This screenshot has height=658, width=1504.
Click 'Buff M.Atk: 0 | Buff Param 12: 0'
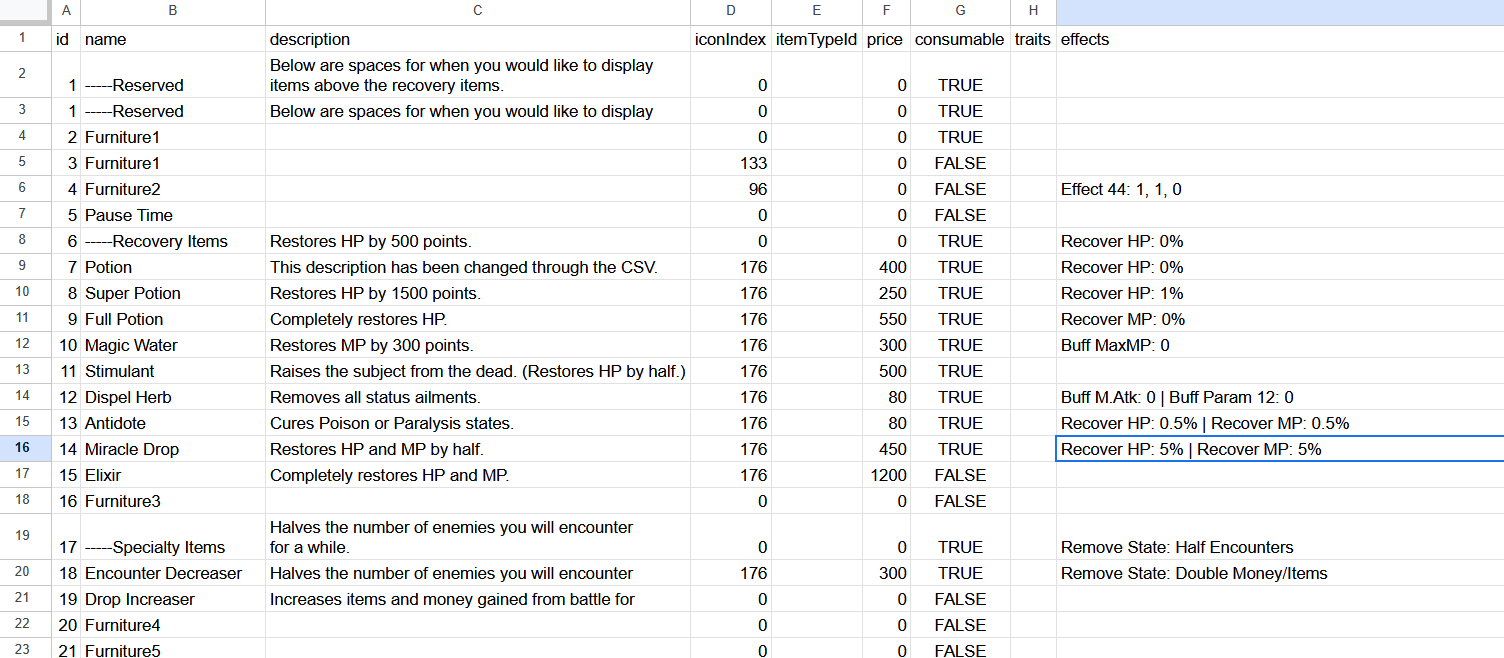pyautogui.click(x=1280, y=397)
